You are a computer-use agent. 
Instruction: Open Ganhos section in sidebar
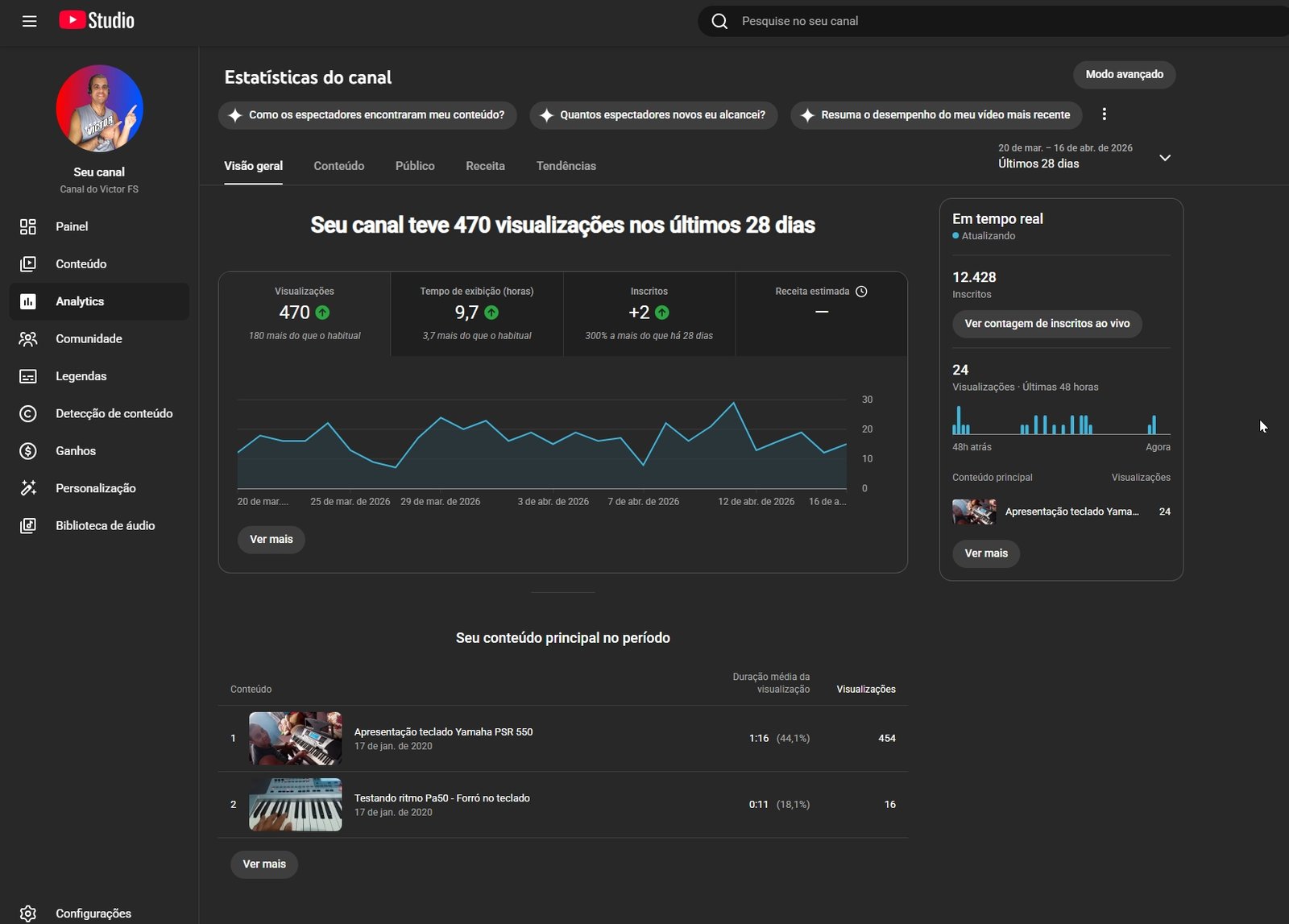point(76,451)
